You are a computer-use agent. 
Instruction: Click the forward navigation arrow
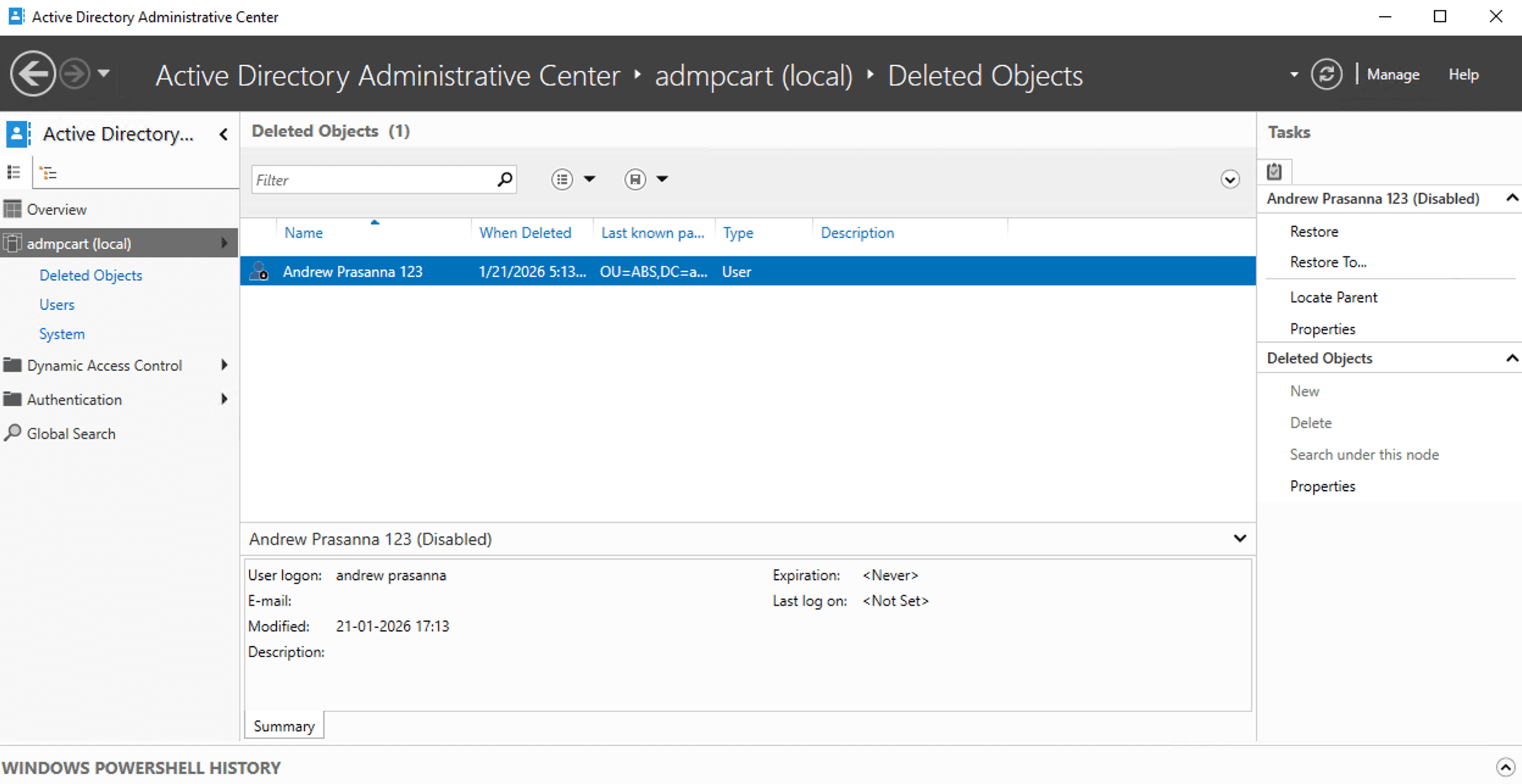click(76, 74)
